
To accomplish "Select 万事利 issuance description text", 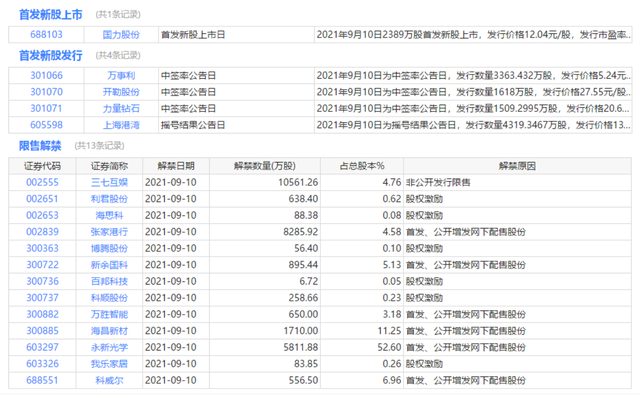I will click(x=473, y=76).
